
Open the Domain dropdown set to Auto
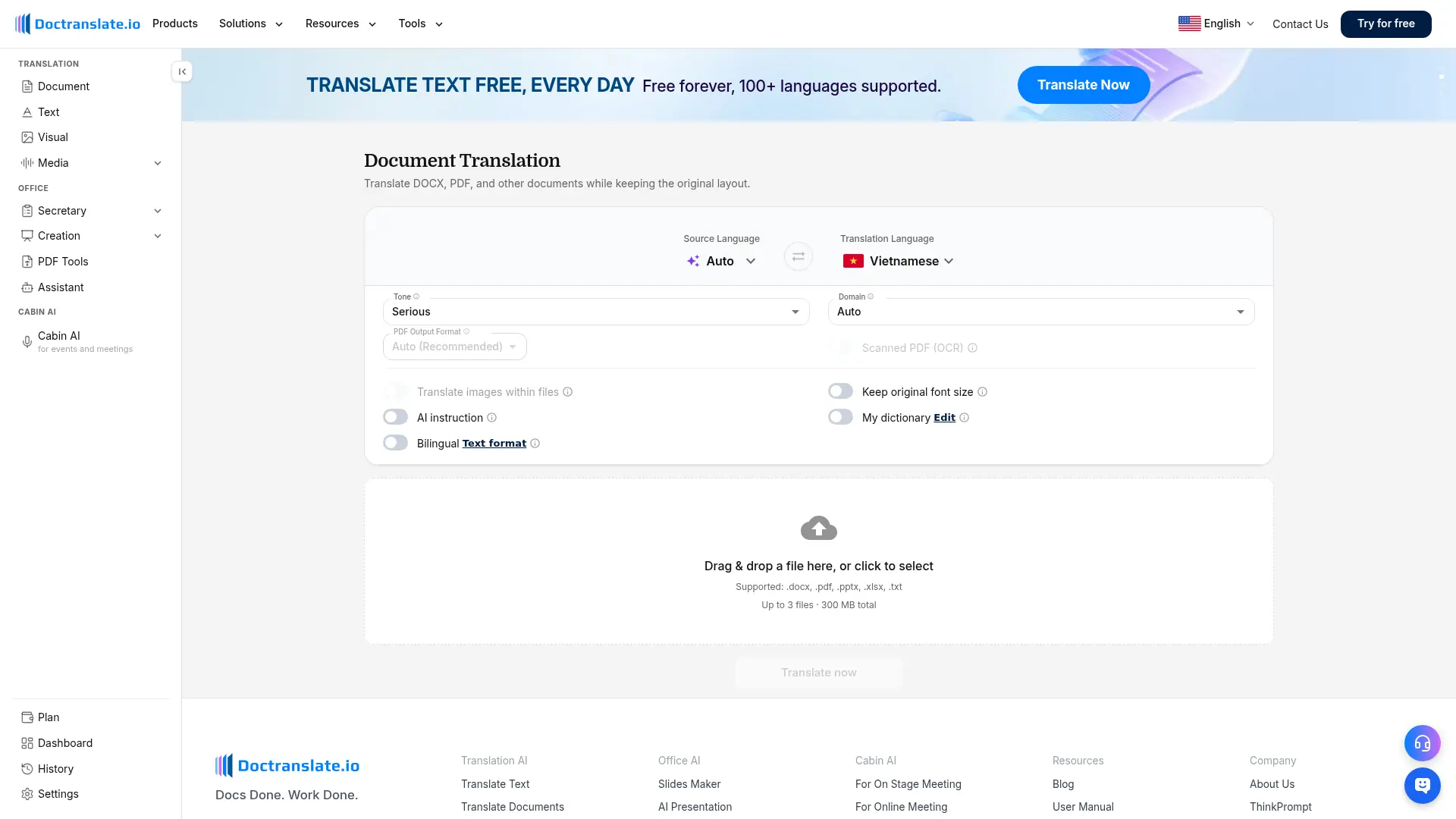pyautogui.click(x=1041, y=312)
